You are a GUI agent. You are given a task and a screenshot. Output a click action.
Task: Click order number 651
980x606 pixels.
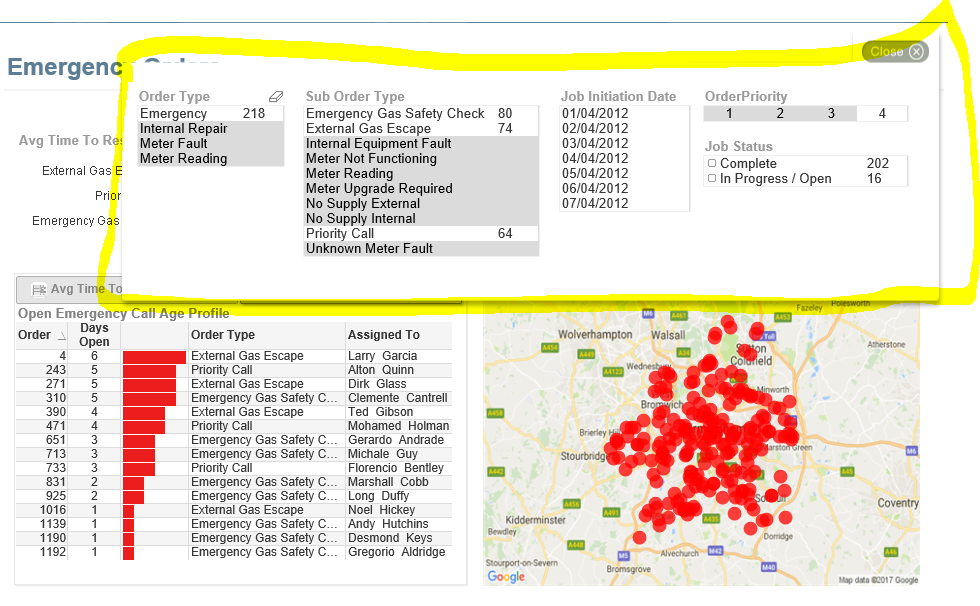click(x=56, y=440)
